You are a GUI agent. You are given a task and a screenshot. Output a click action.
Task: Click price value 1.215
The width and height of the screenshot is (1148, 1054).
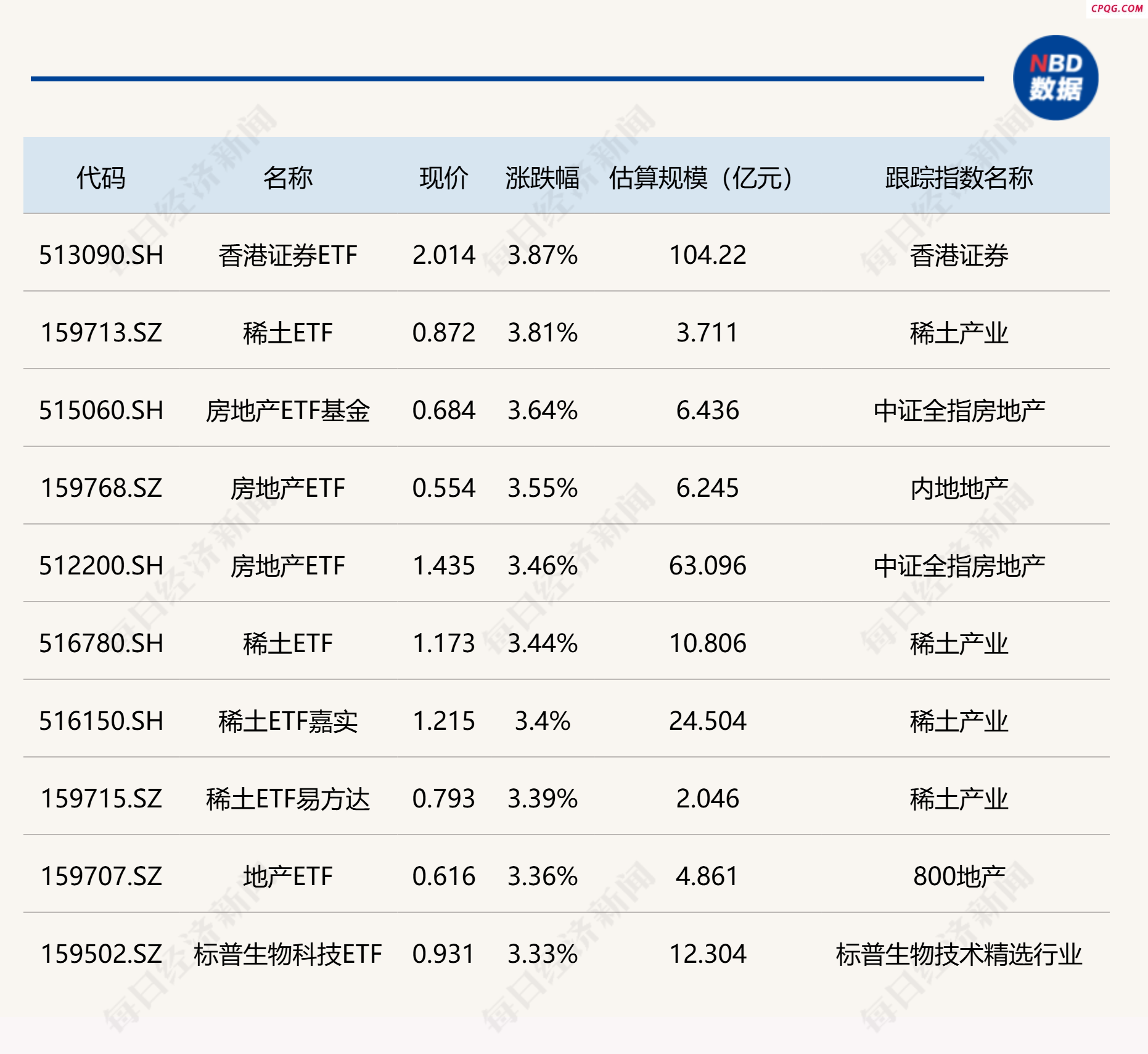(x=444, y=721)
